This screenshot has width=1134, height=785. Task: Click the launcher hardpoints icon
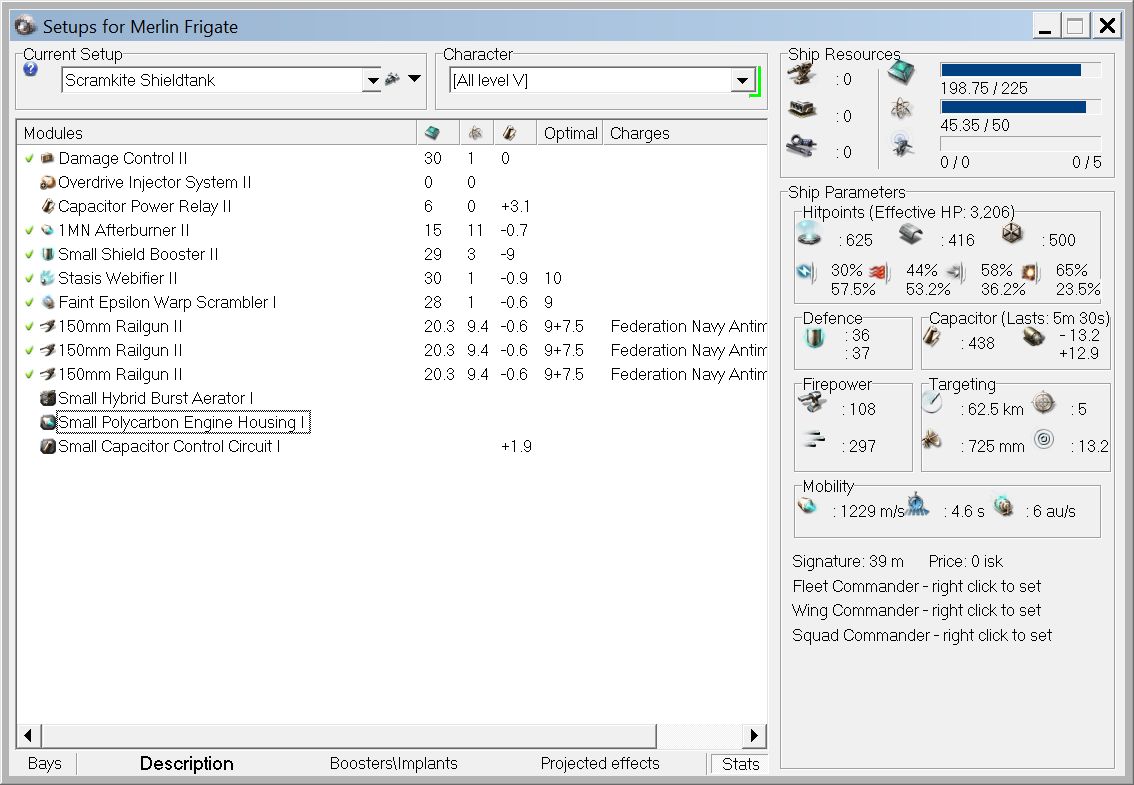click(802, 110)
